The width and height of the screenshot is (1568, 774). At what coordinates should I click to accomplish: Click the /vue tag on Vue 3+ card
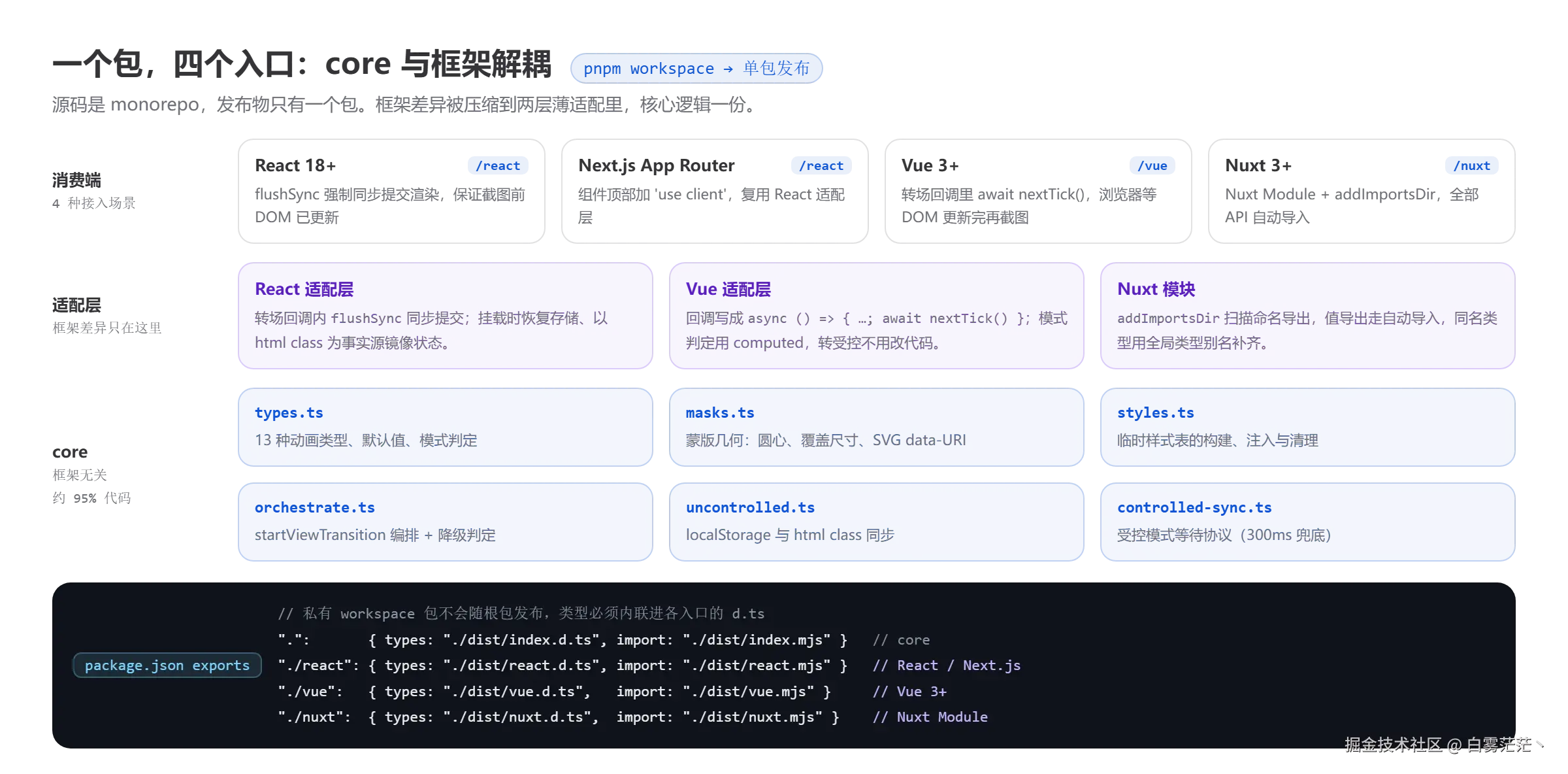pos(1152,166)
